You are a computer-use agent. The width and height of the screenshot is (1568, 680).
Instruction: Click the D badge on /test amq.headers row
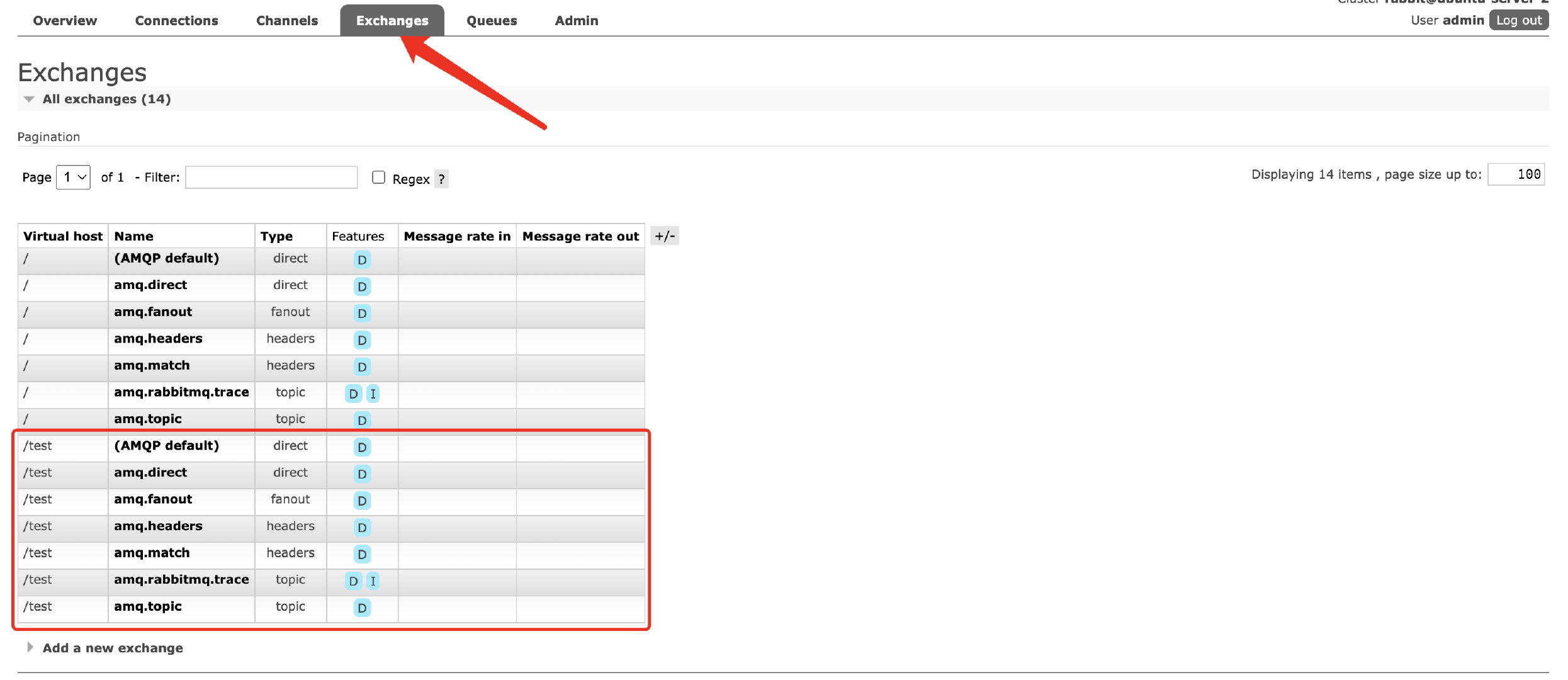point(362,528)
